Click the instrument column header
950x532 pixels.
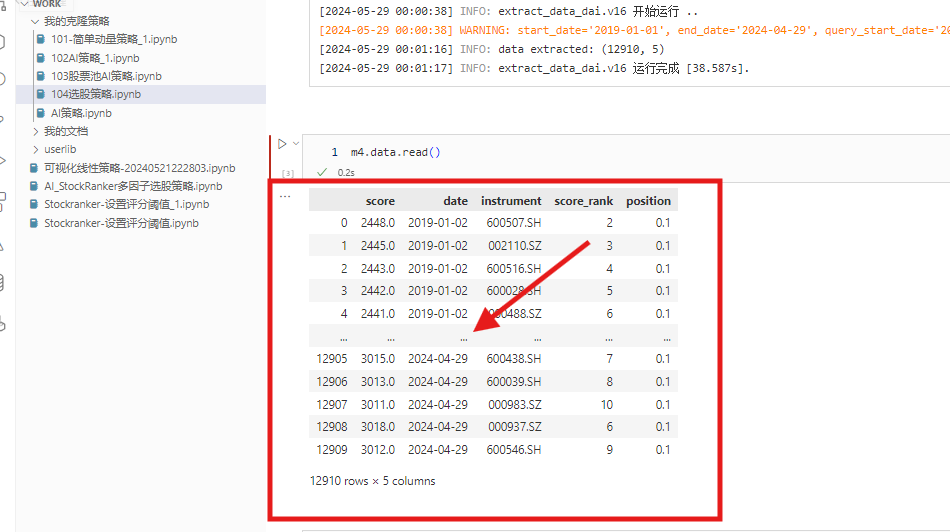click(511, 201)
